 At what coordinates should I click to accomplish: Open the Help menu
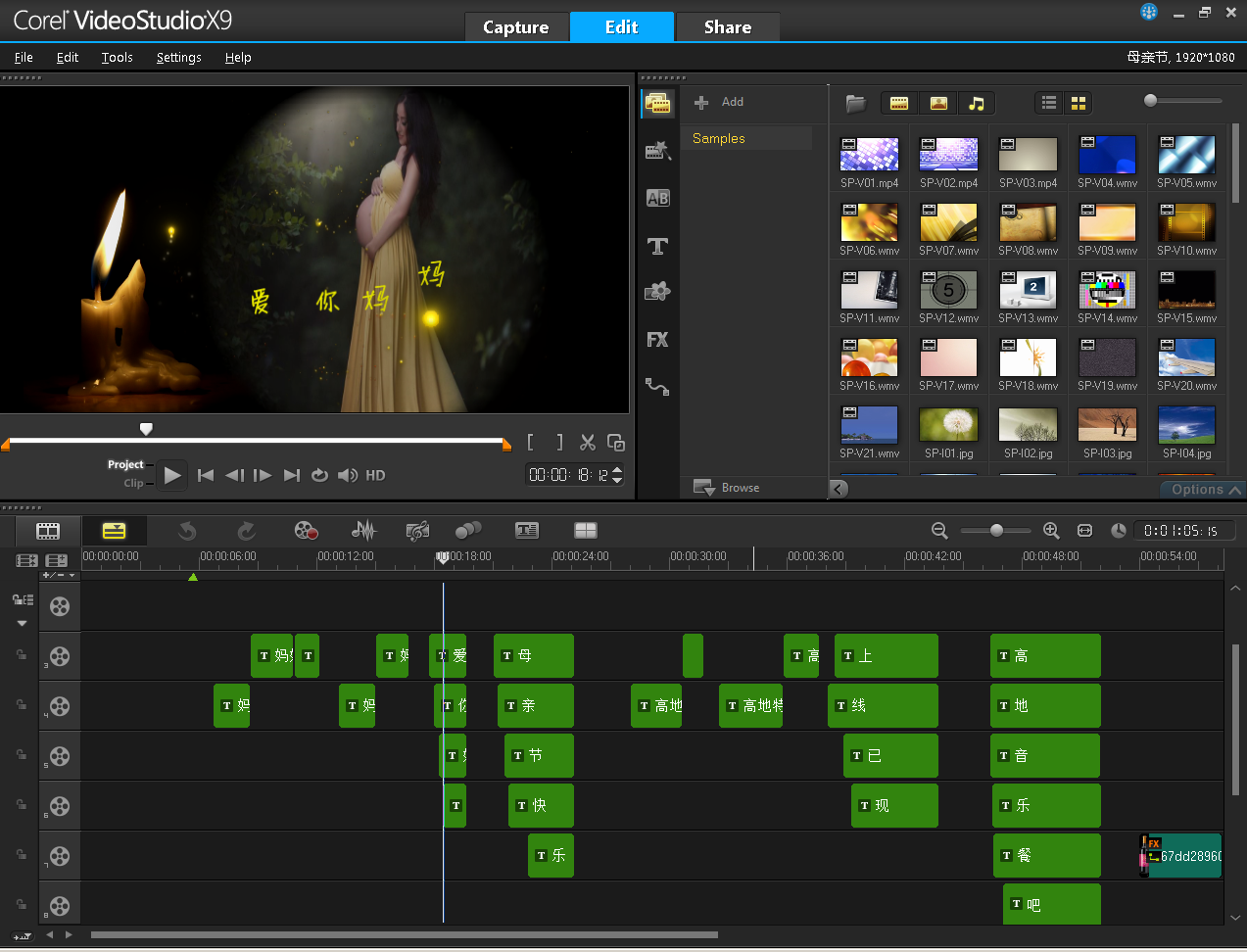(238, 58)
